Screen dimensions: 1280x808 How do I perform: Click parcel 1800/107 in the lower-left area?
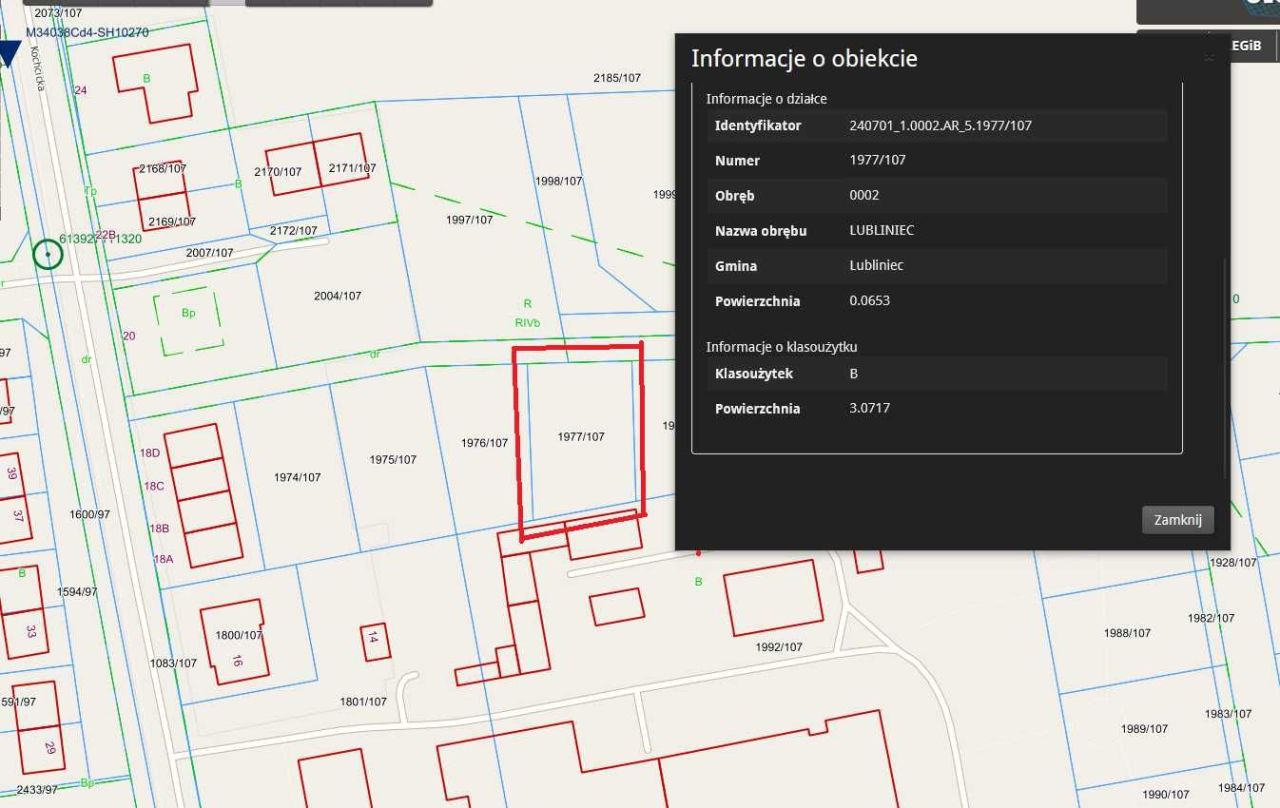tap(237, 634)
